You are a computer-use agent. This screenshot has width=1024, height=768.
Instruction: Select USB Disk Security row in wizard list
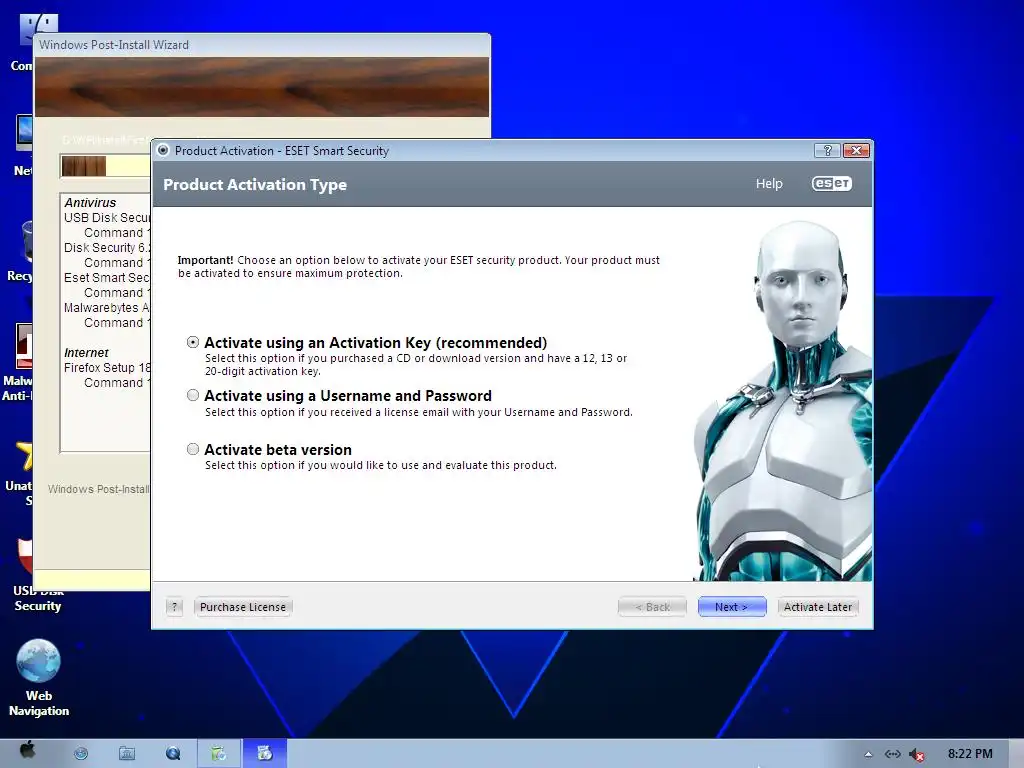[107, 217]
